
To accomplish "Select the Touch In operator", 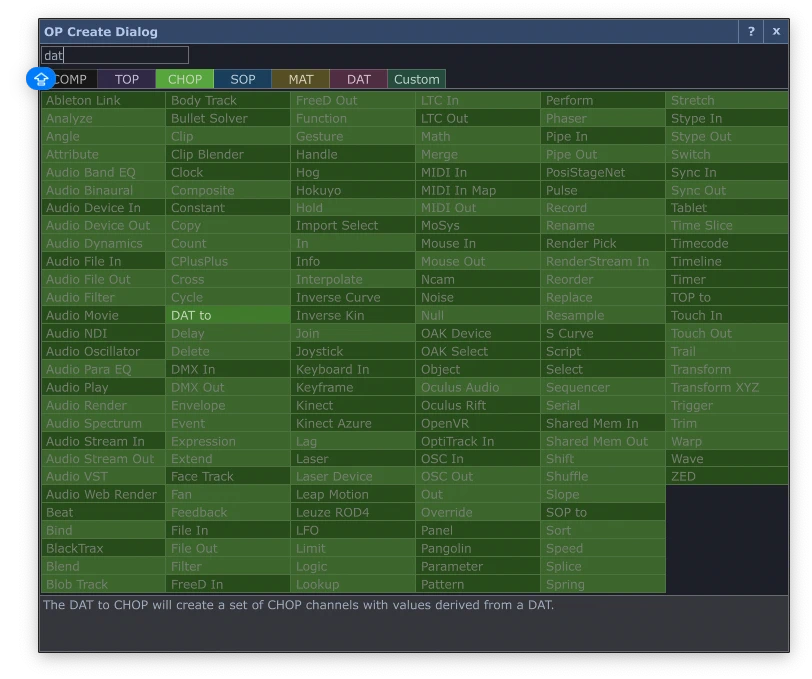I will 727,315.
